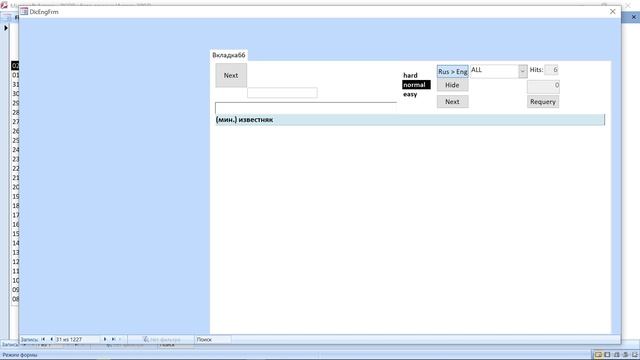Select row 30 in background list

click(x=15, y=94)
